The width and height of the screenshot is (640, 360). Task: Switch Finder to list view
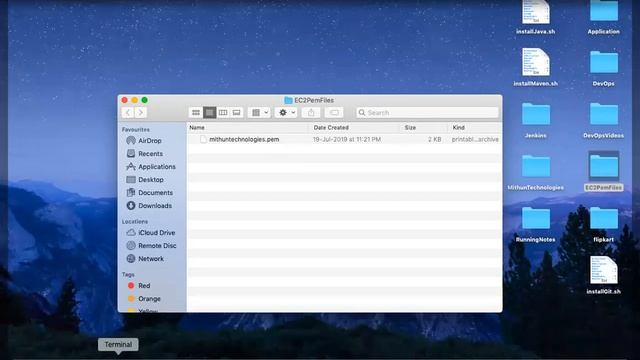coord(209,113)
